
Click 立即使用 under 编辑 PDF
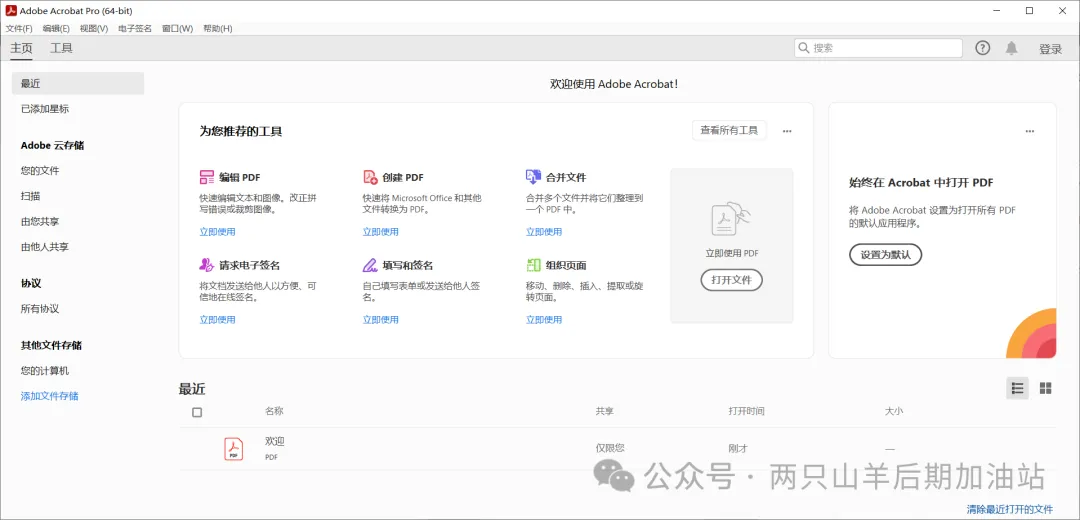coord(218,232)
